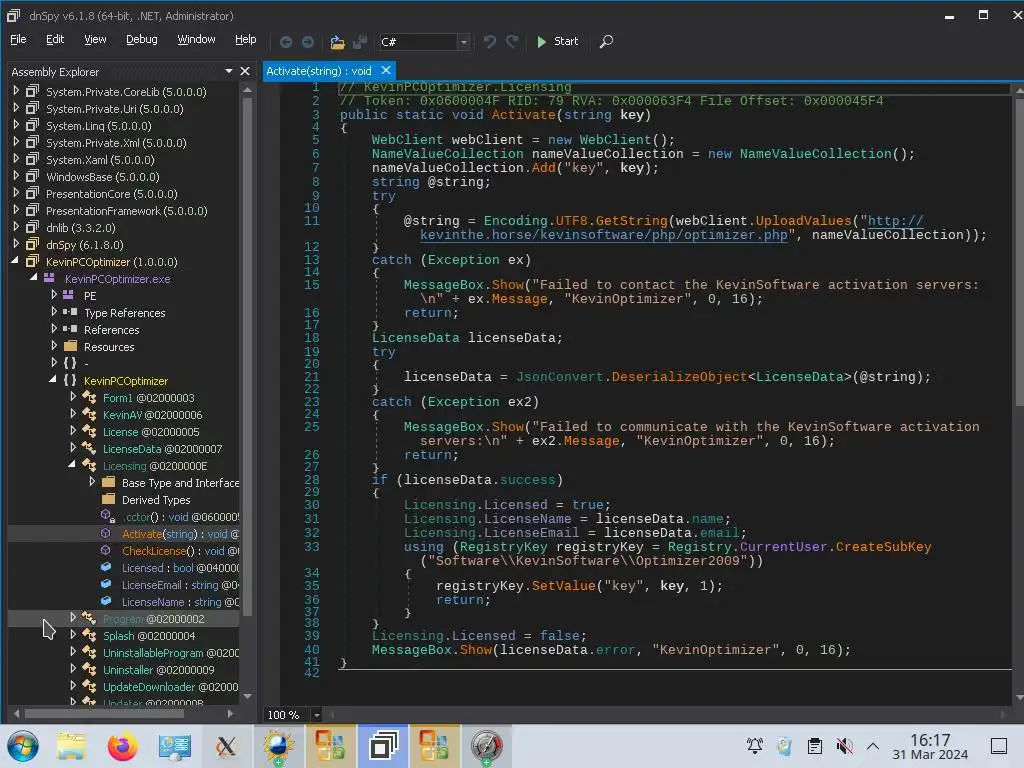
Task: Click the muted volume tray icon
Action: pyautogui.click(x=844, y=746)
